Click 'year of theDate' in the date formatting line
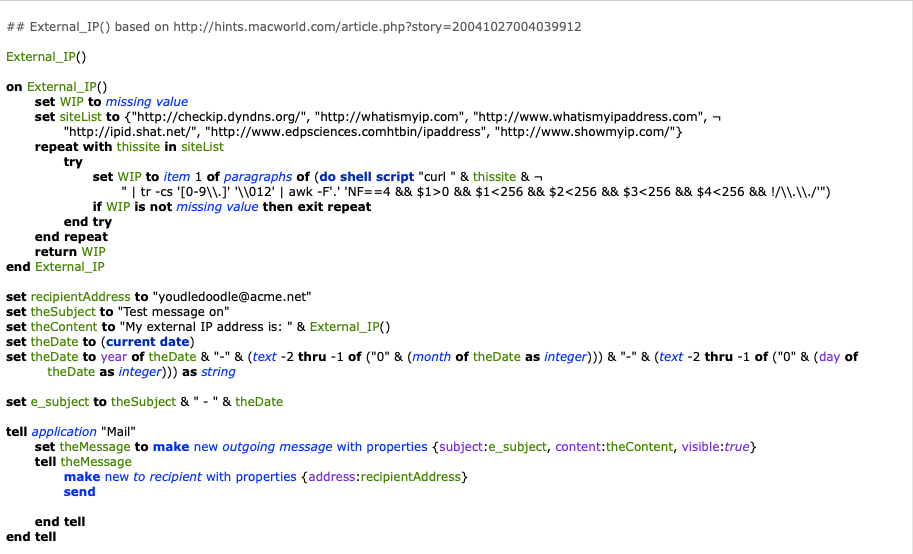The height and width of the screenshot is (554, 913). click(x=148, y=357)
